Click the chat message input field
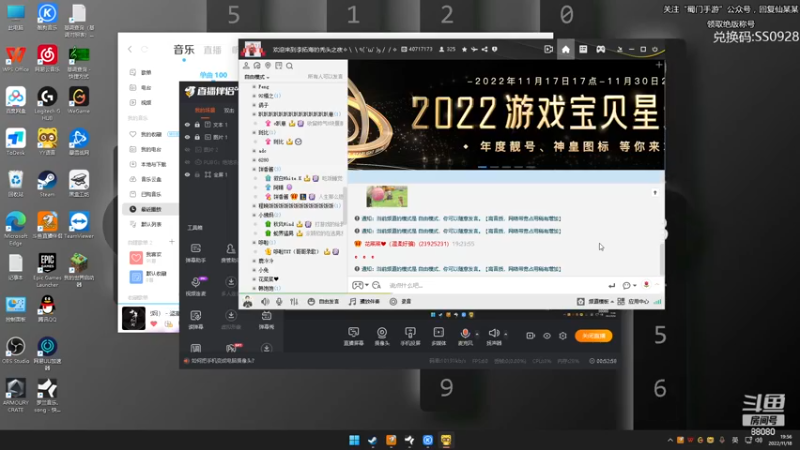Viewport: 800px width, 450px height. [x=495, y=285]
